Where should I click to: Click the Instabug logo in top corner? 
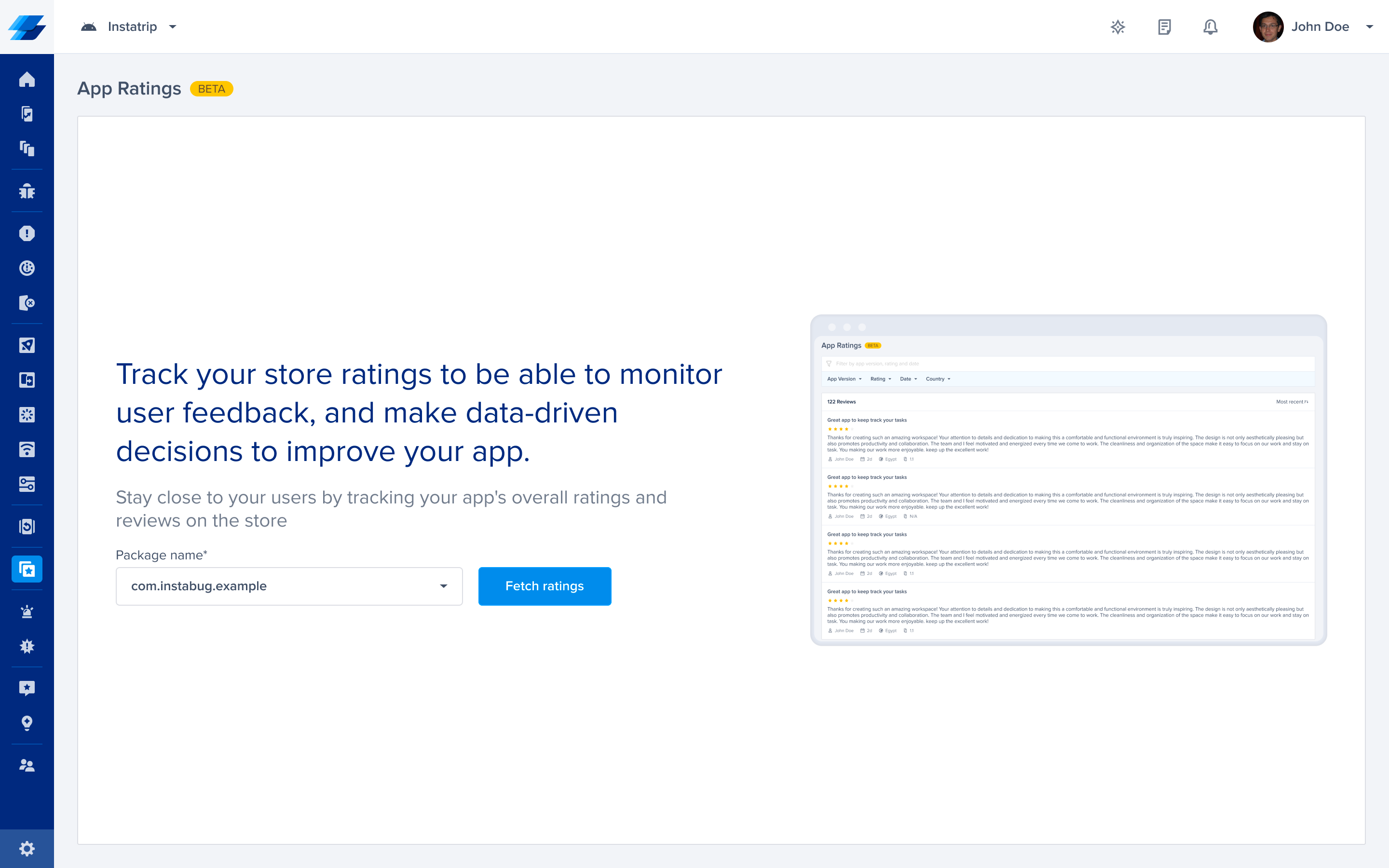(x=27, y=27)
